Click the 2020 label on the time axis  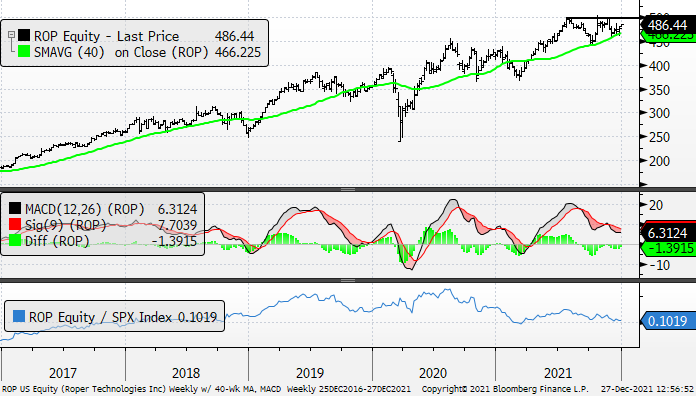[x=433, y=373]
